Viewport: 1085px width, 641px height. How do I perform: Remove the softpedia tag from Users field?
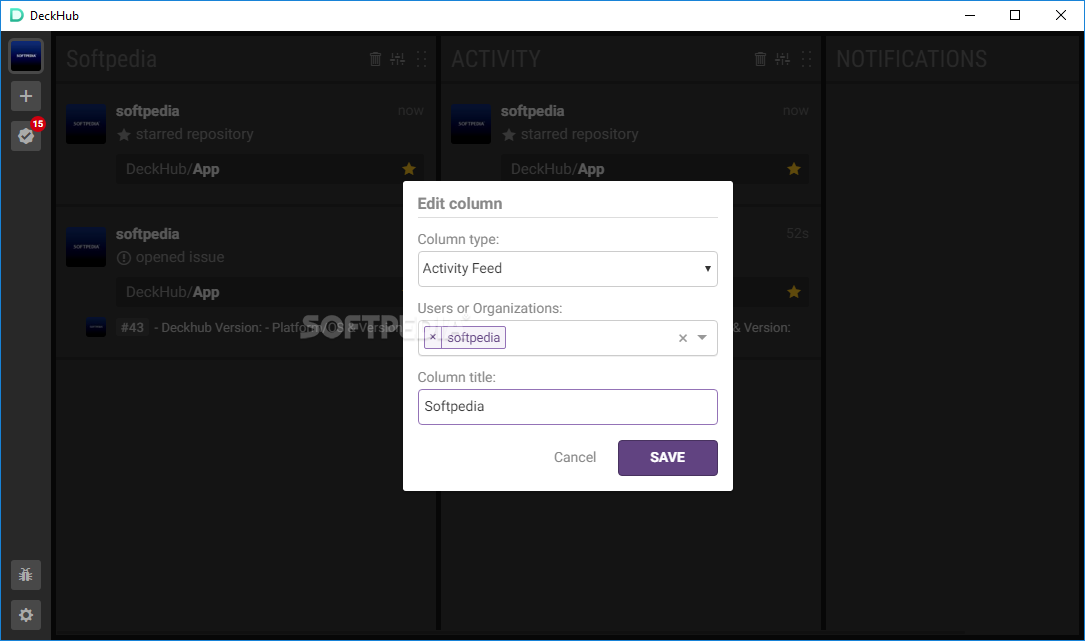pos(433,337)
